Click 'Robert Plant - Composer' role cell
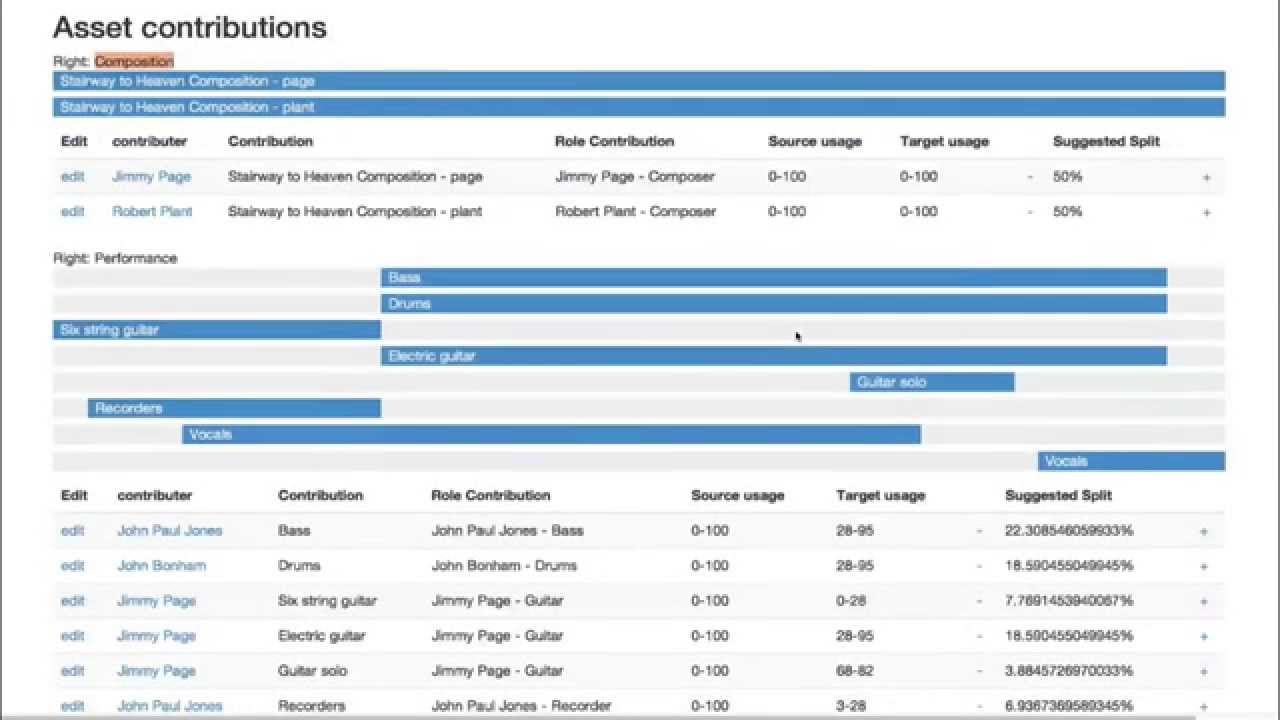Viewport: 1280px width, 720px height. [636, 211]
